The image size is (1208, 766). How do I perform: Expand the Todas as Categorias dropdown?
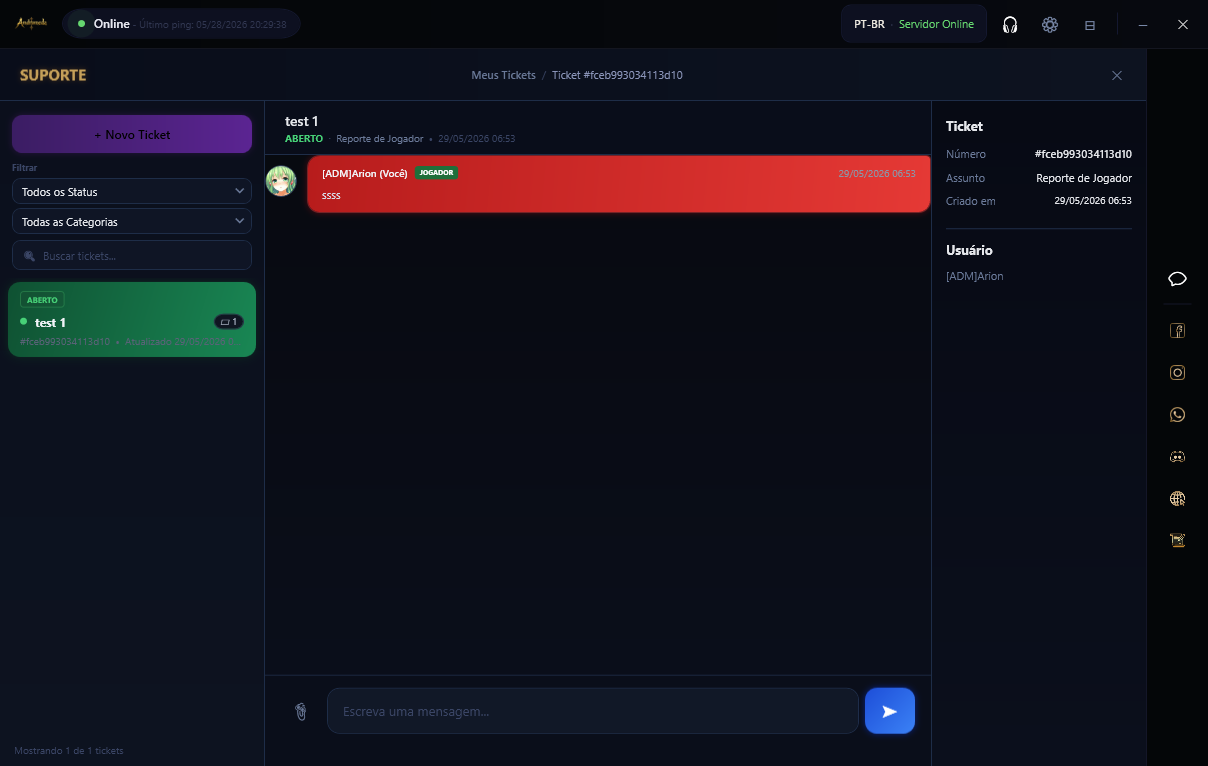(132, 221)
